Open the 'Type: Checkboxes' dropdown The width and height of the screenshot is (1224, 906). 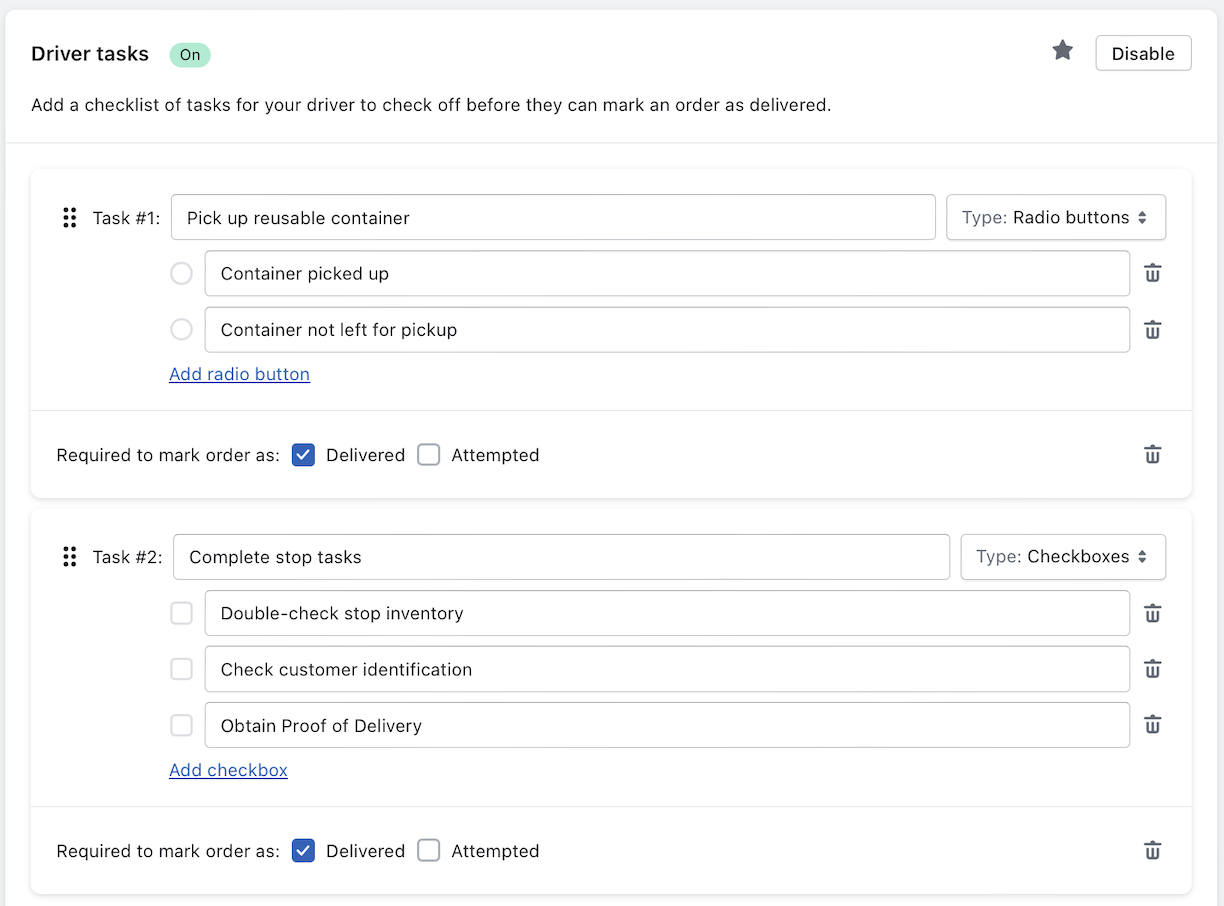tap(1063, 557)
